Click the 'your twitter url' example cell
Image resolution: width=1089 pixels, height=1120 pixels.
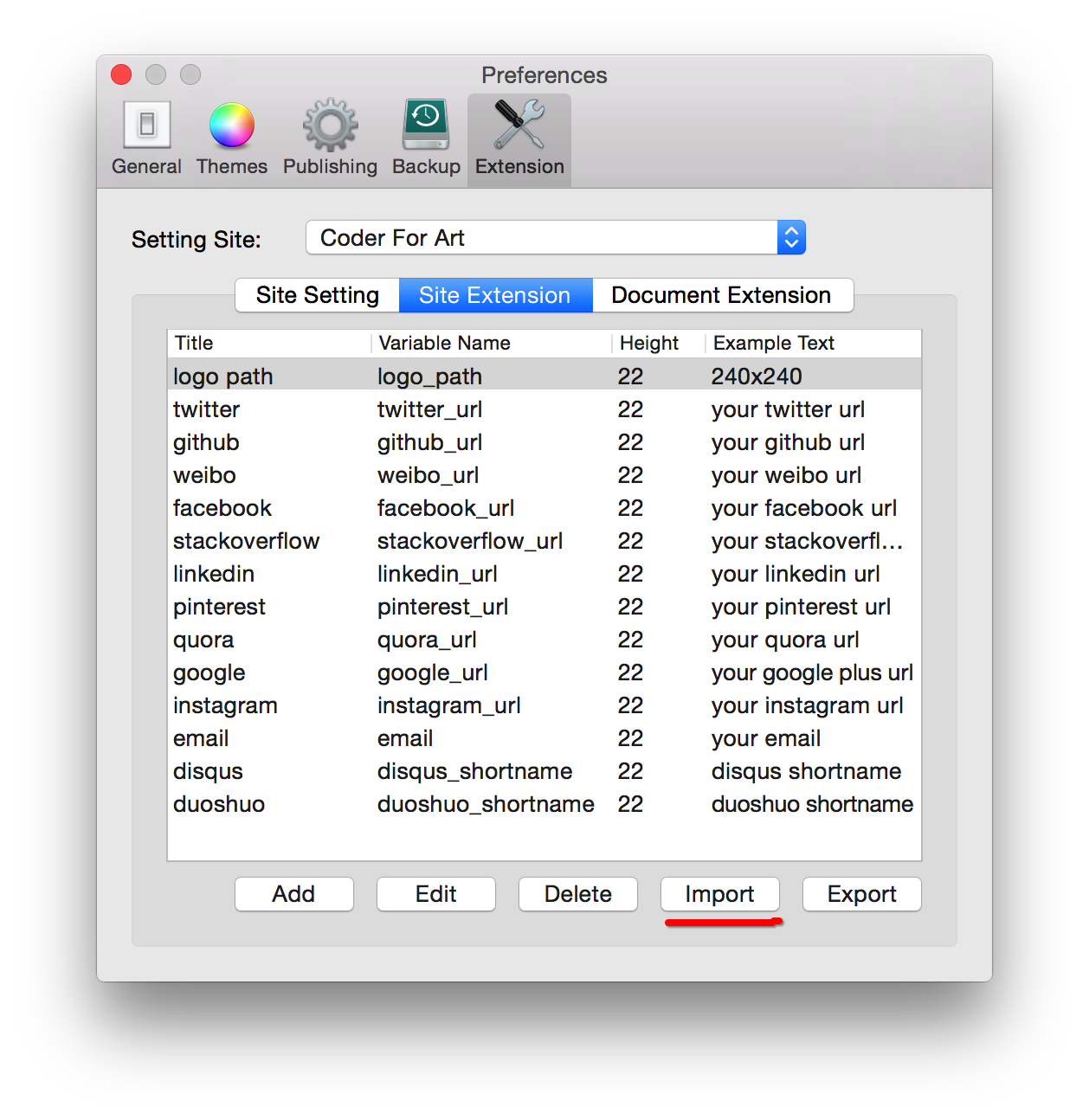788,409
